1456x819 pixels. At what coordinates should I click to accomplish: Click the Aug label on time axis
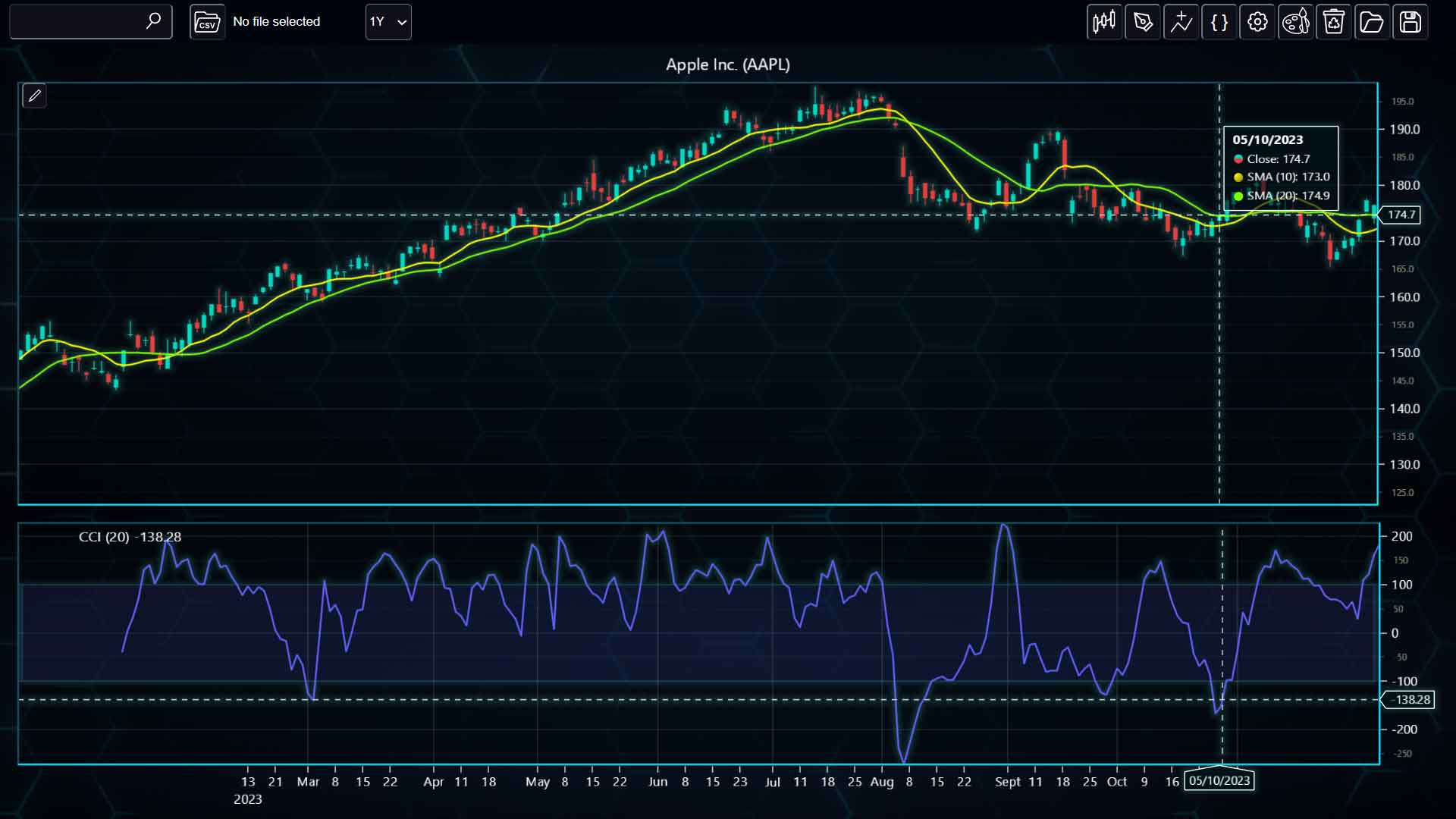click(x=882, y=782)
